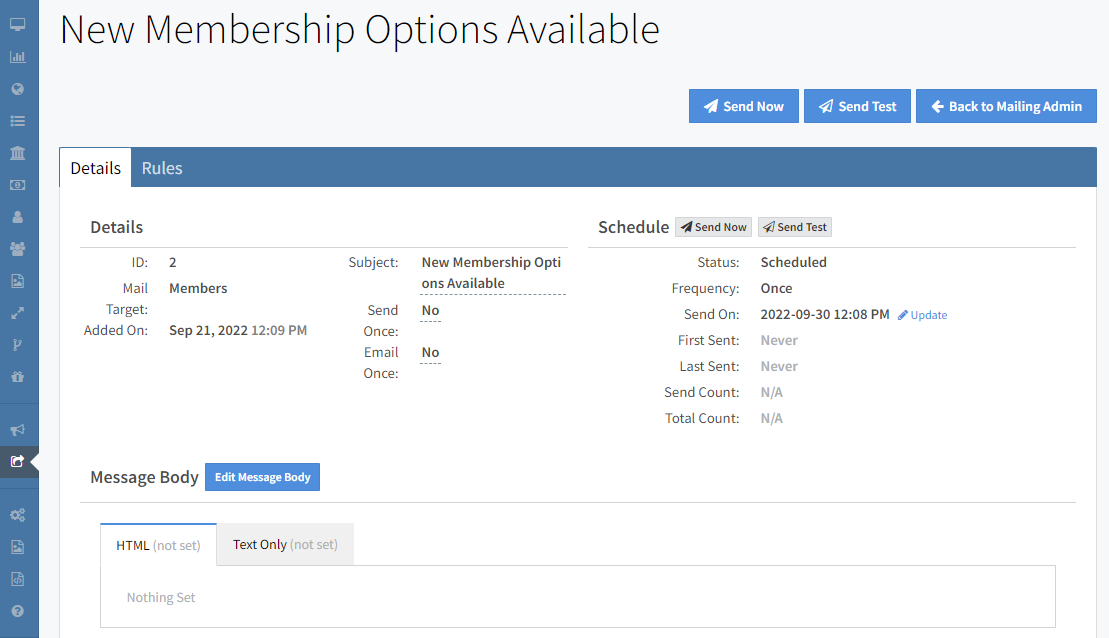Image resolution: width=1109 pixels, height=638 pixels.
Task: Click the gift icon in sidebar
Action: pyautogui.click(x=17, y=377)
